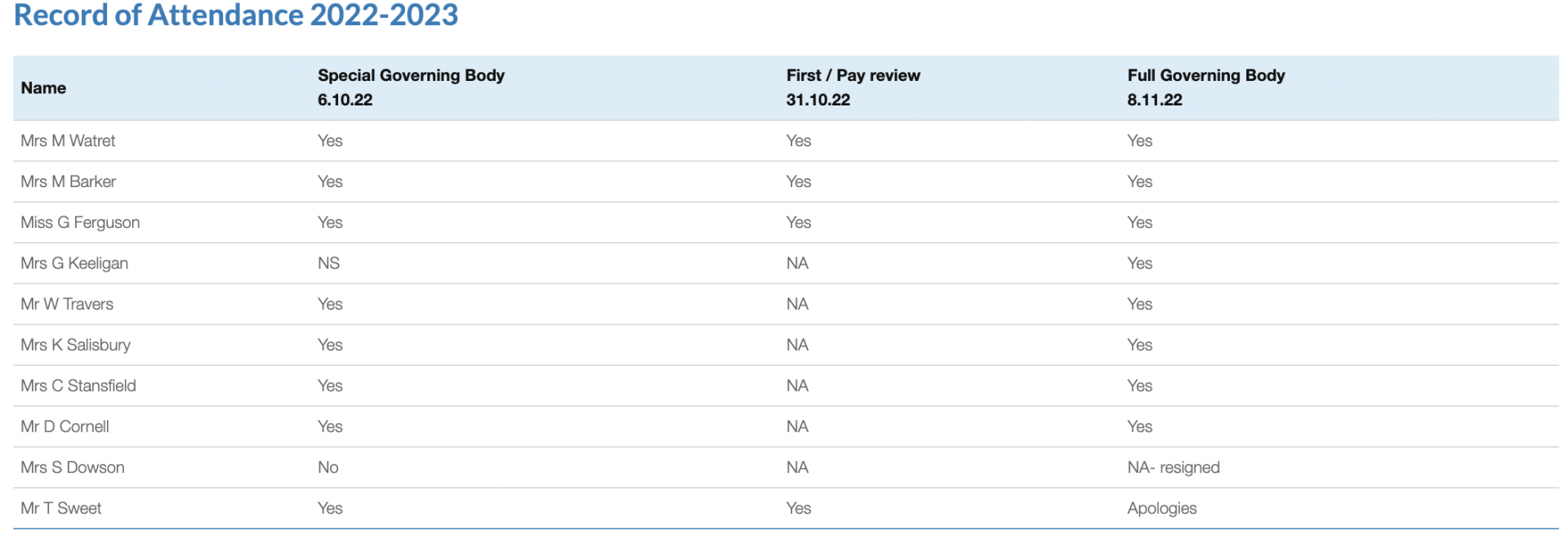Click the Record of Attendance 2022-2023 heading
The width and height of the screenshot is (1568, 536).
point(236,16)
